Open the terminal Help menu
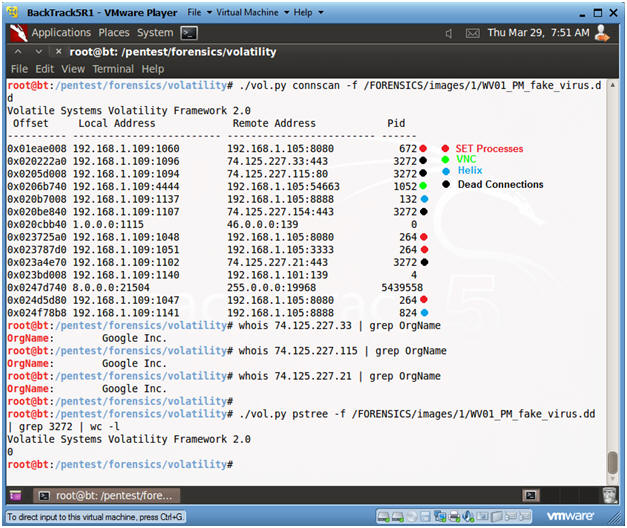 pos(152,69)
